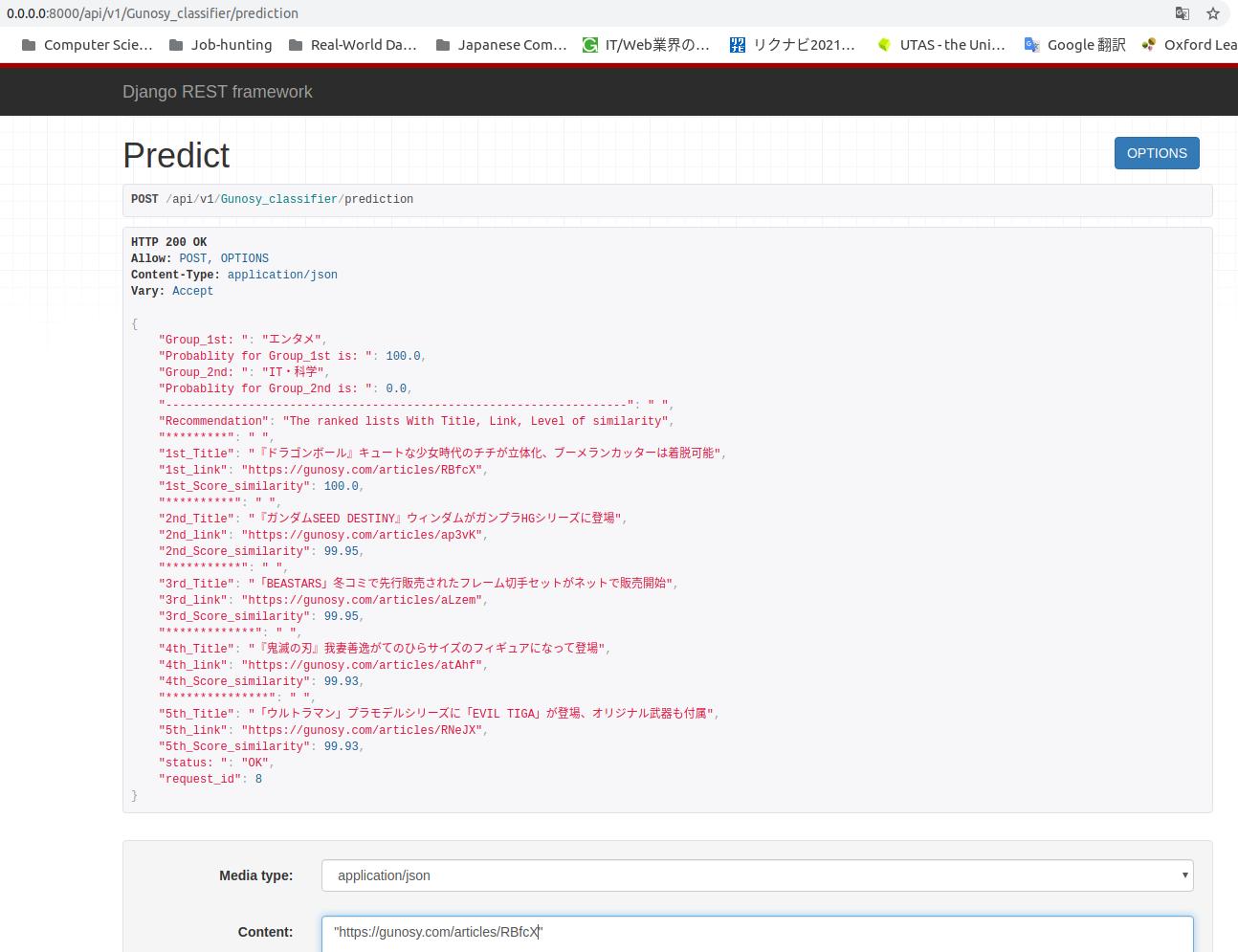Screen dimensions: 1238x952
Task: Click the Predict page heading
Action: click(x=176, y=155)
